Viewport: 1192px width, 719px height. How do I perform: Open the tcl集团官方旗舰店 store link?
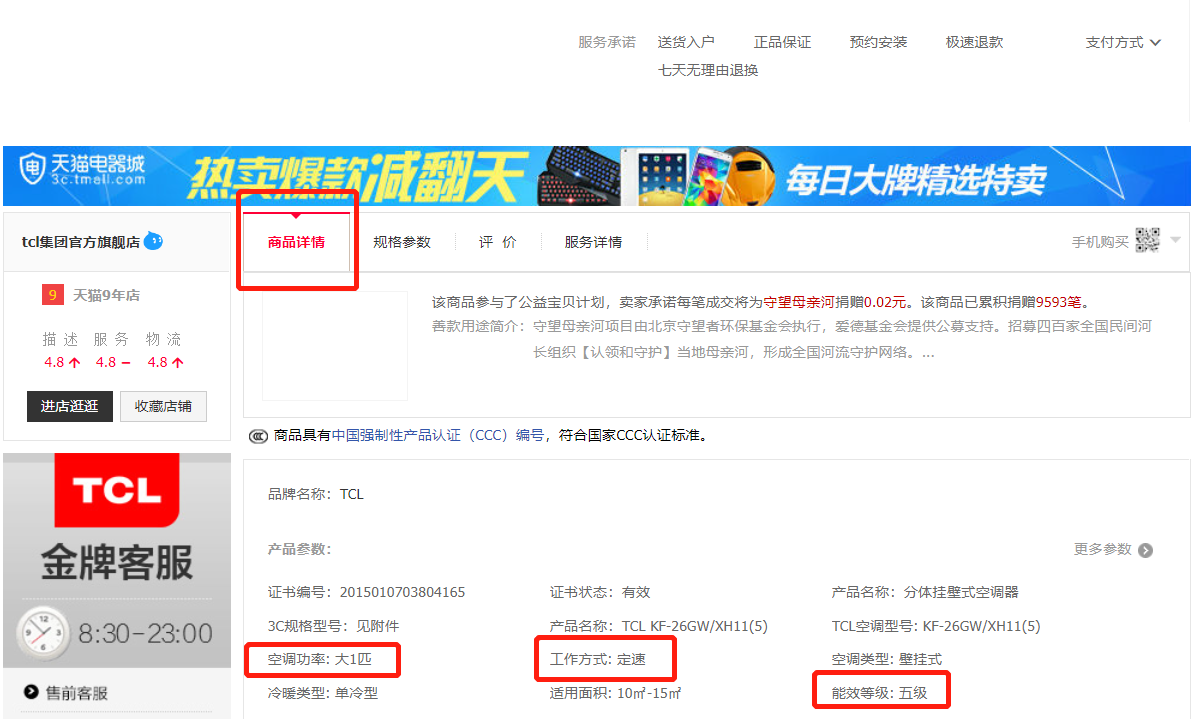(x=81, y=242)
